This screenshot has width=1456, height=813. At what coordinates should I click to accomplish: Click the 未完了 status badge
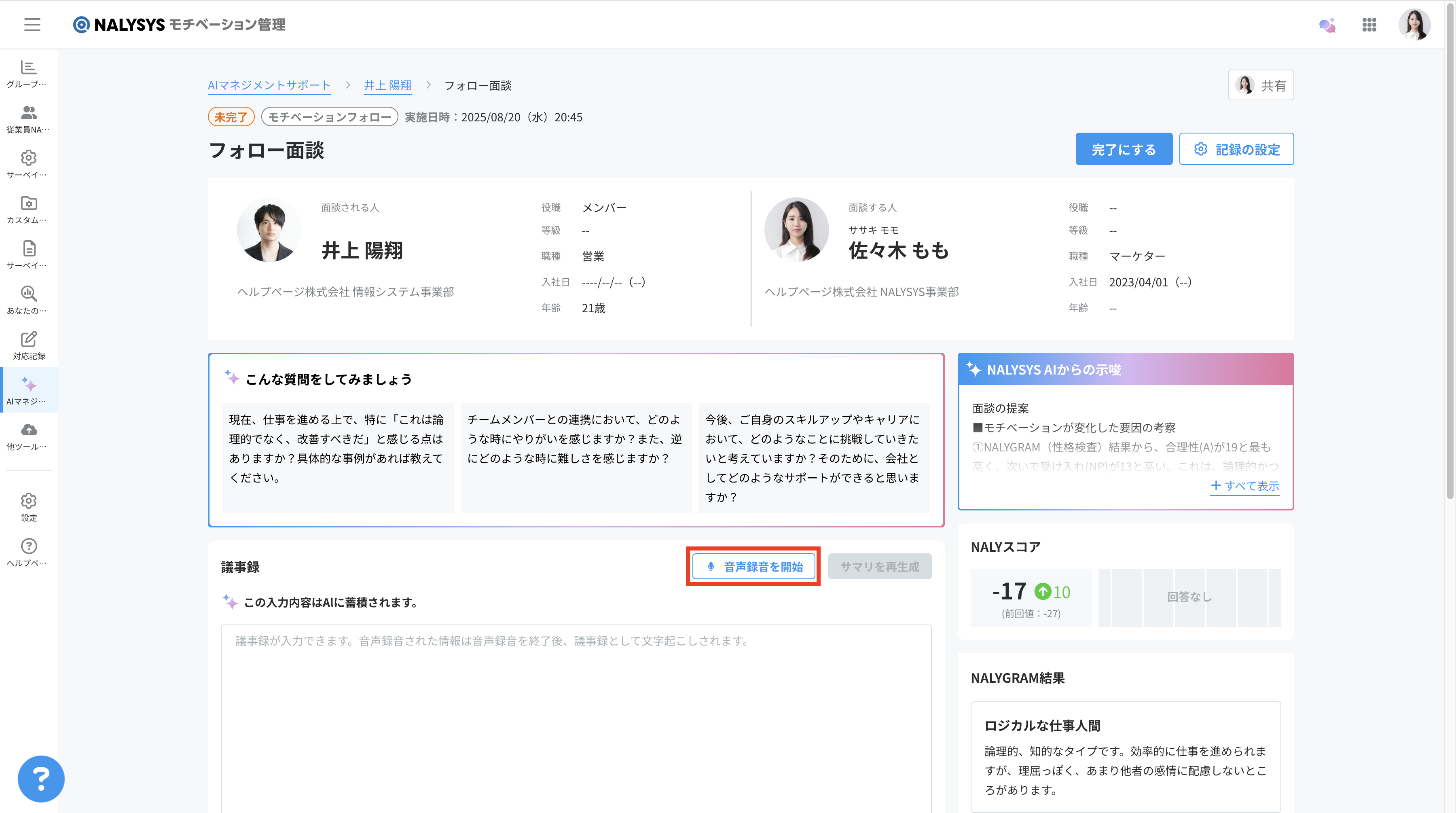click(x=231, y=117)
